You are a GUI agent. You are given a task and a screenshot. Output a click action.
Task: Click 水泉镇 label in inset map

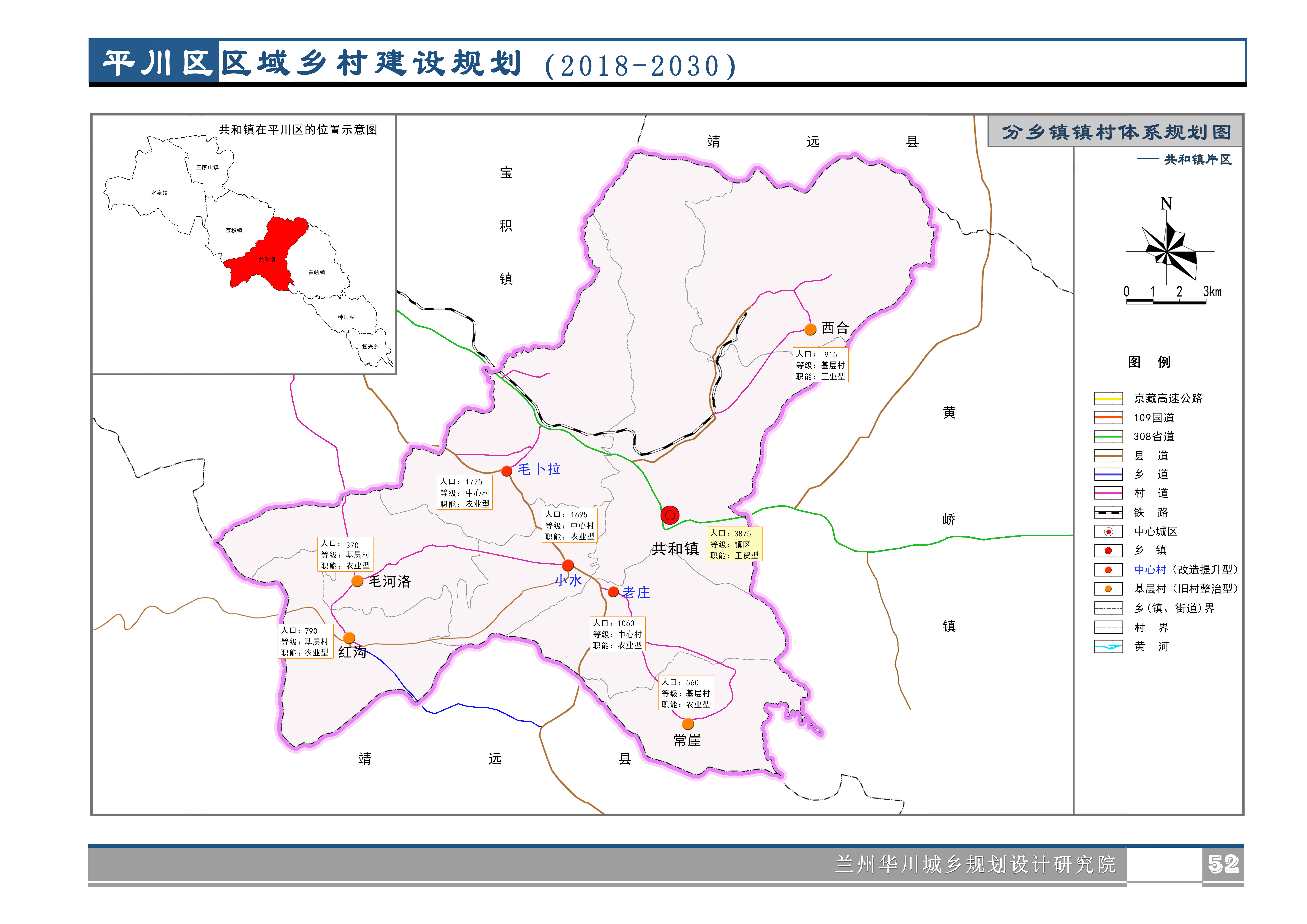[x=159, y=193]
